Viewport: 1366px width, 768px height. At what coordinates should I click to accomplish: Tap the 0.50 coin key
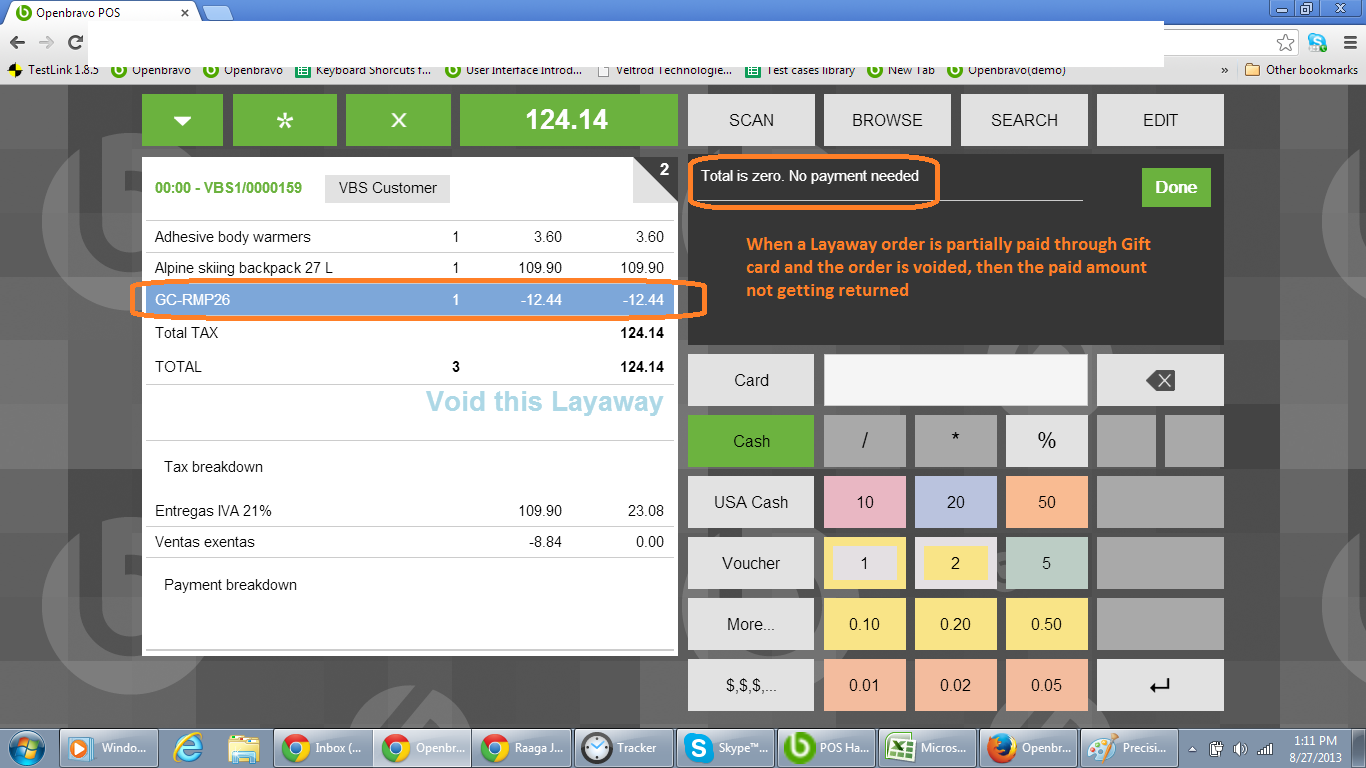pyautogui.click(x=1047, y=624)
